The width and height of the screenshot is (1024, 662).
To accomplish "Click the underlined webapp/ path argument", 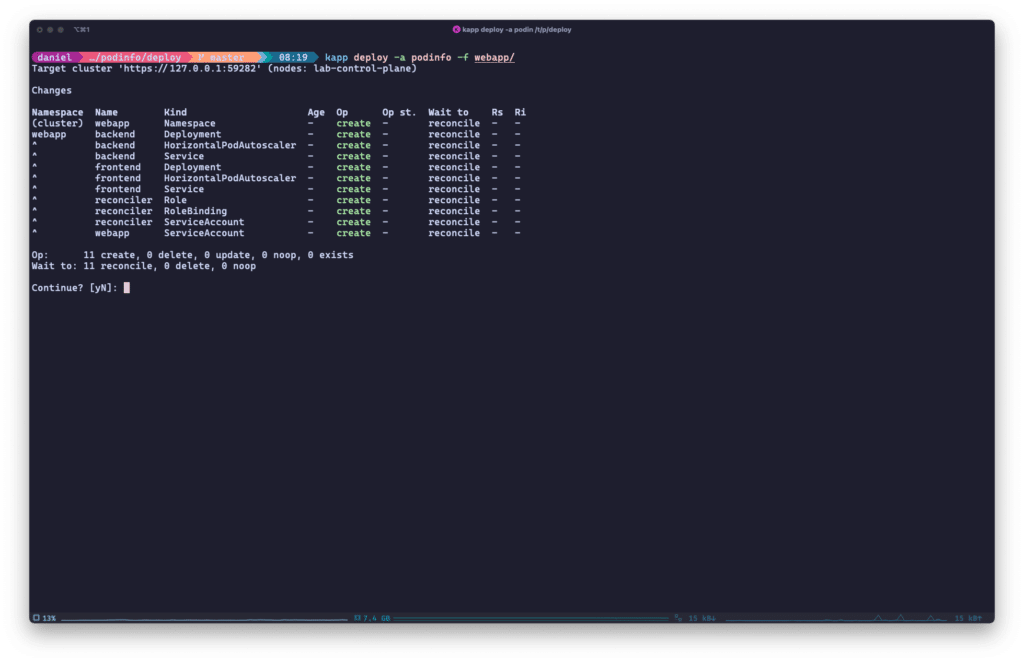I will click(495, 58).
